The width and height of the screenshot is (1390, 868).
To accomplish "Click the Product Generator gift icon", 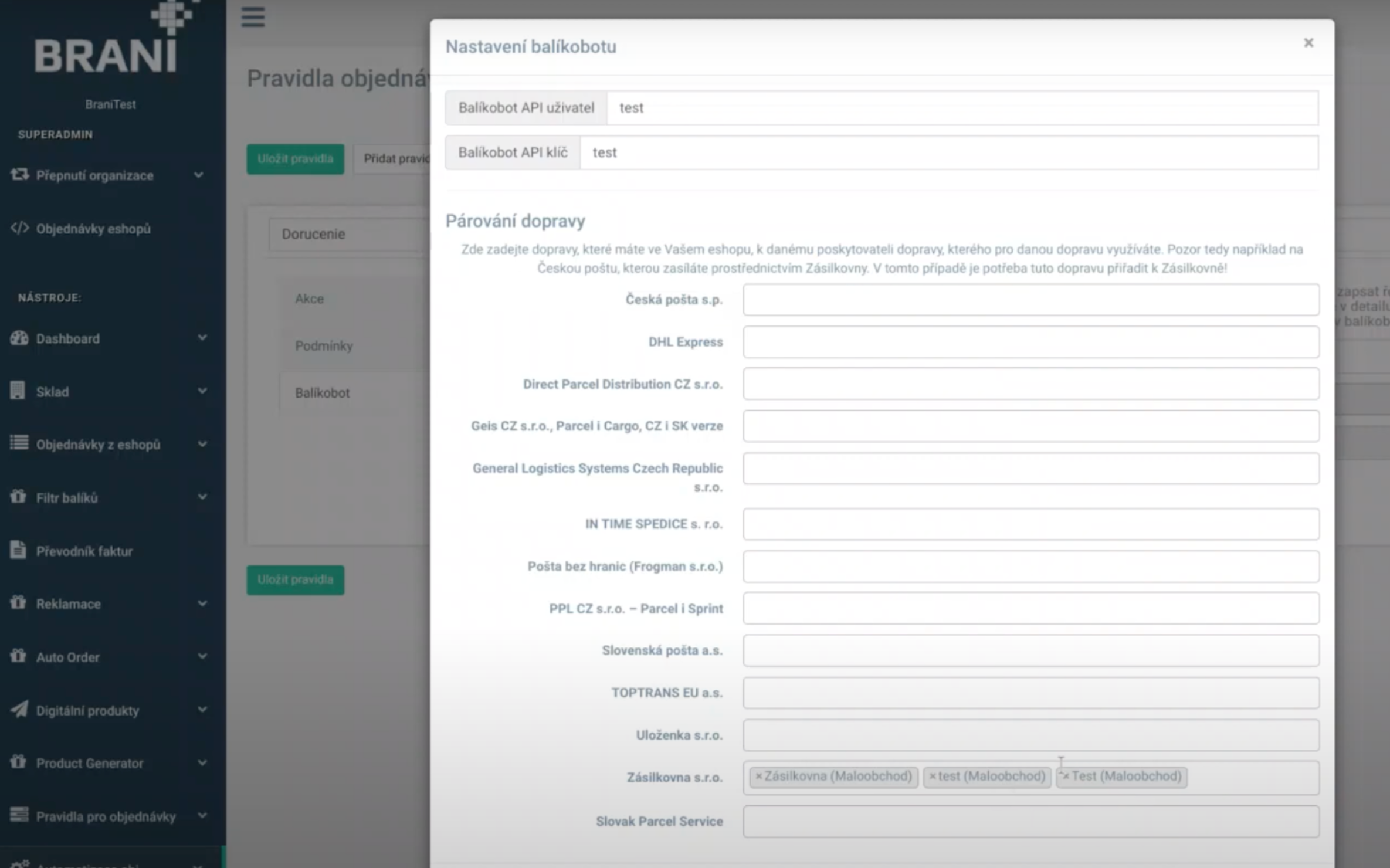I will tap(18, 762).
